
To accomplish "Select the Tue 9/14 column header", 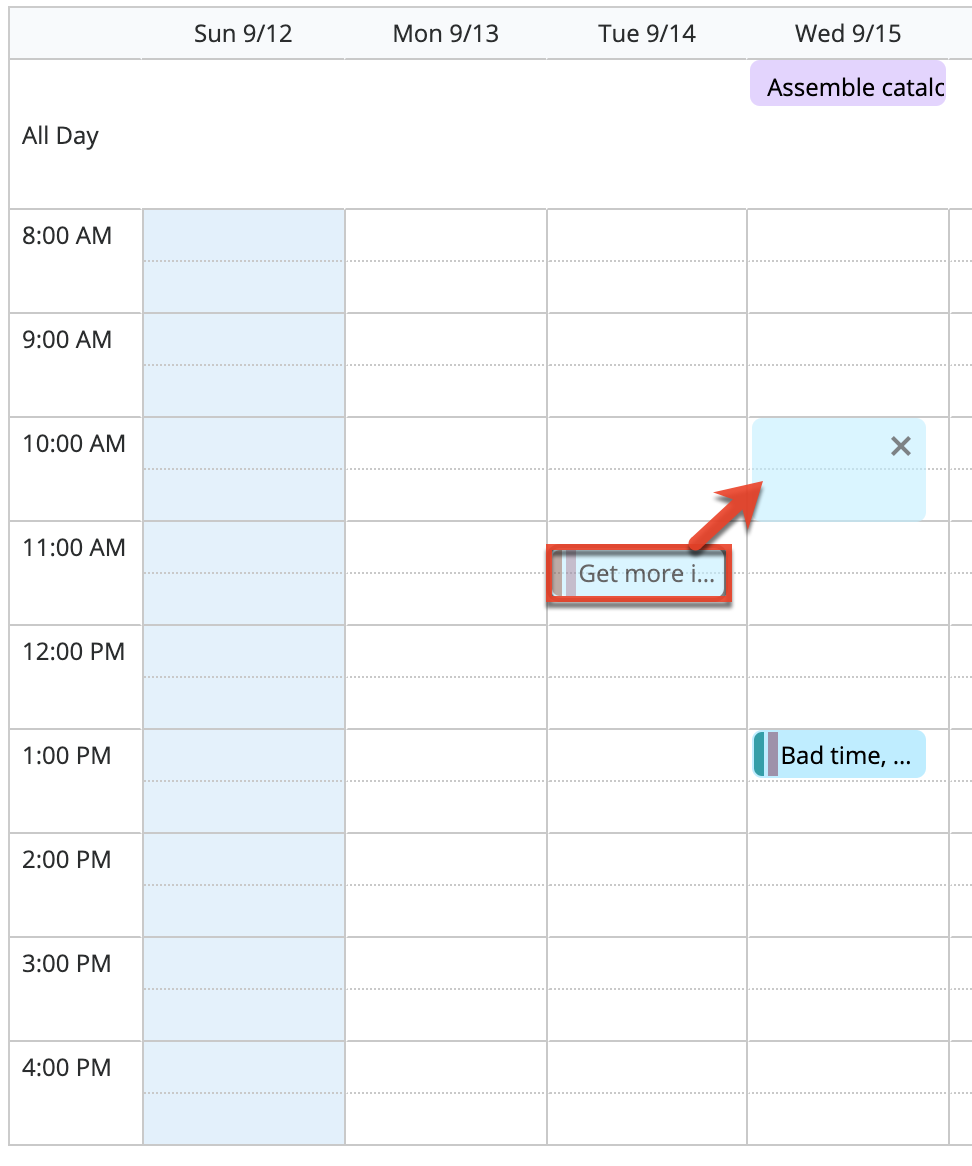I will tap(647, 34).
